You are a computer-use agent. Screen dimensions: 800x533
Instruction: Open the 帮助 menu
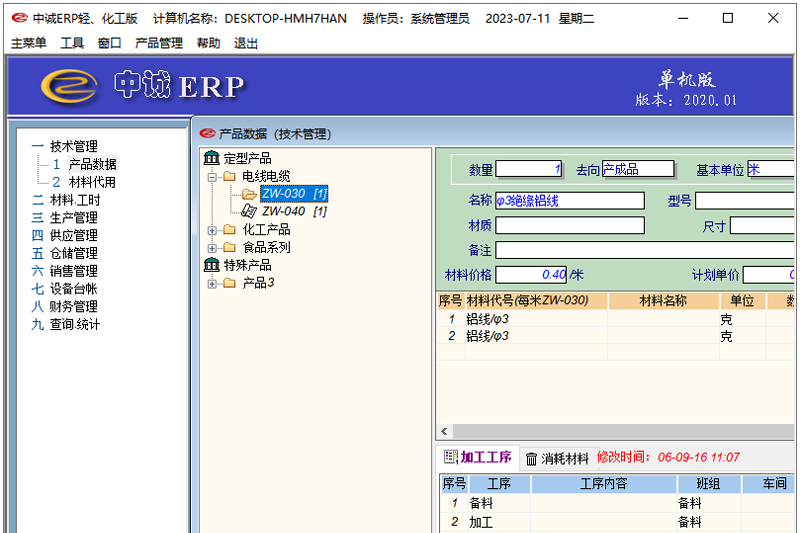coord(209,43)
